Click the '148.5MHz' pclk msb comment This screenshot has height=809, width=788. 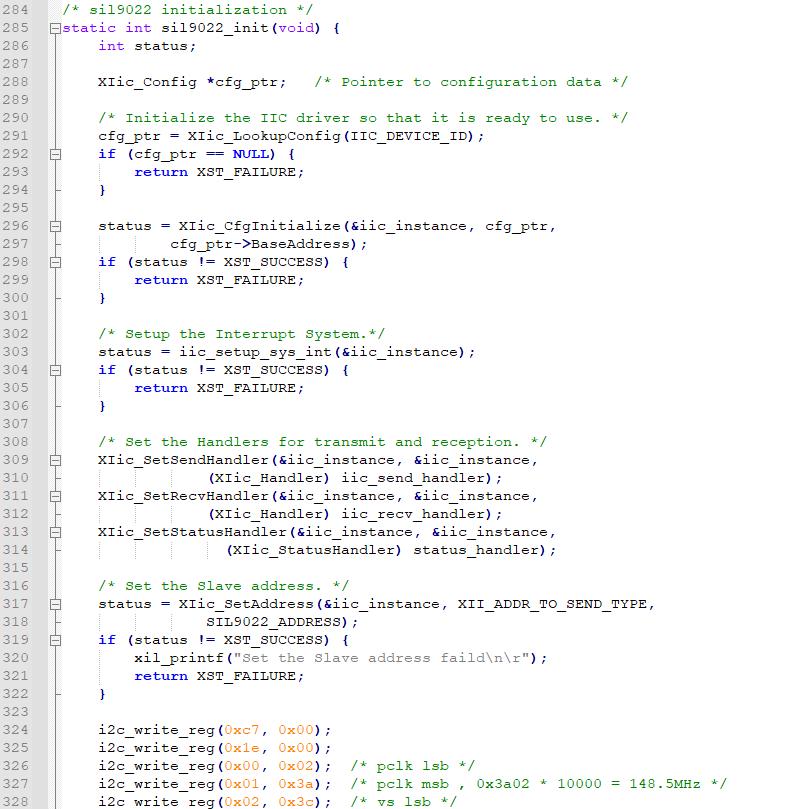(538, 784)
